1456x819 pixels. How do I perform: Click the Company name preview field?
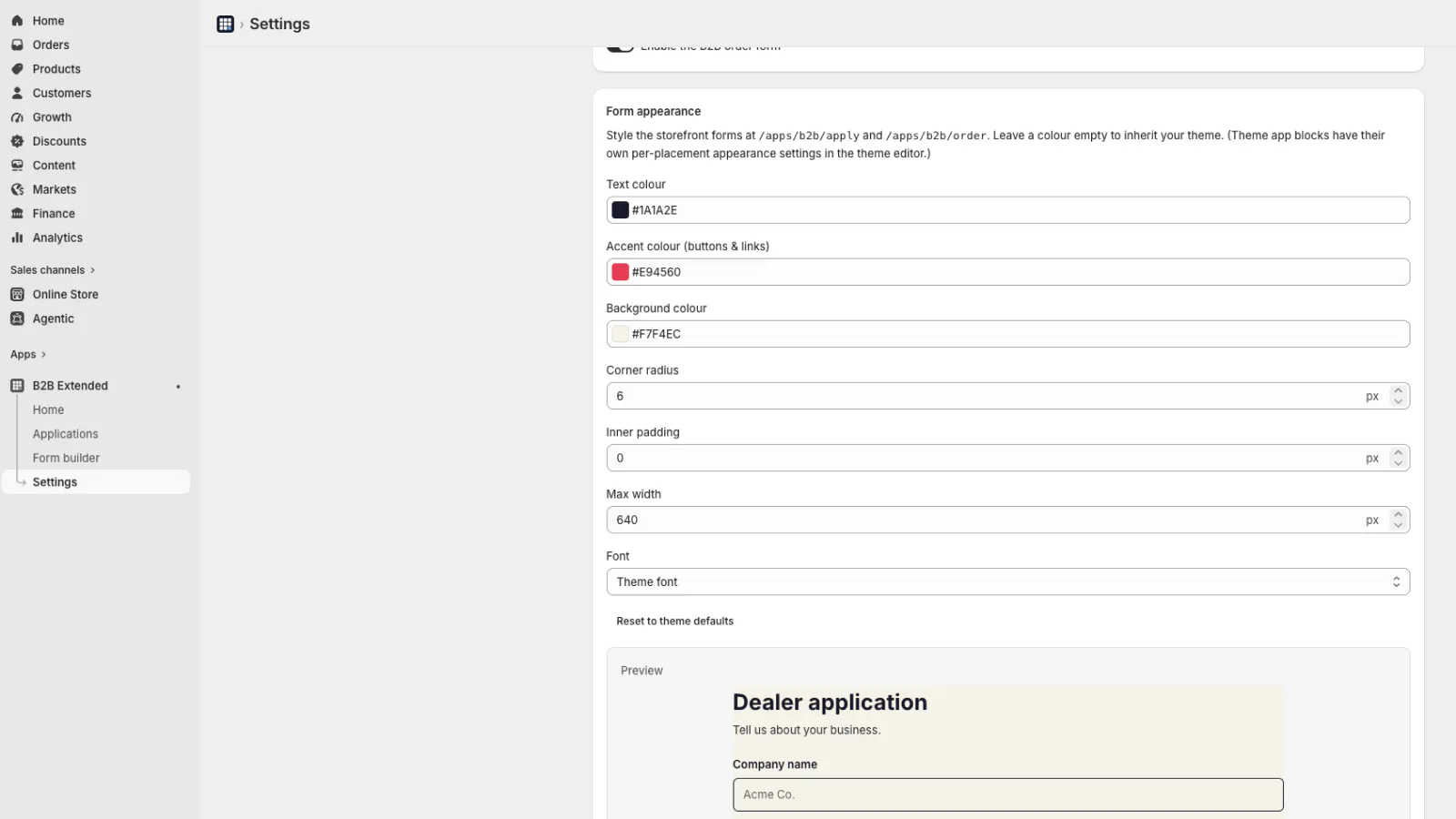point(1007,794)
